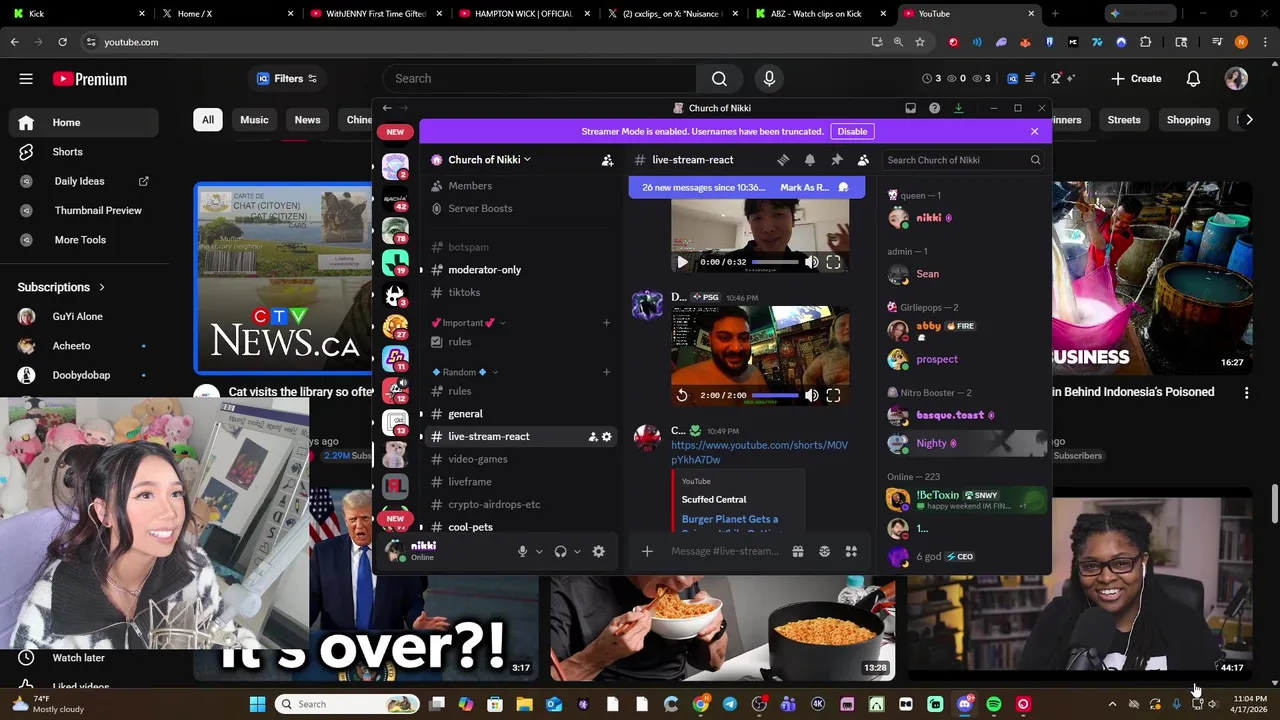The width and height of the screenshot is (1280, 720).
Task: Open the youtube.com/shorts link in chat
Action: click(759, 452)
